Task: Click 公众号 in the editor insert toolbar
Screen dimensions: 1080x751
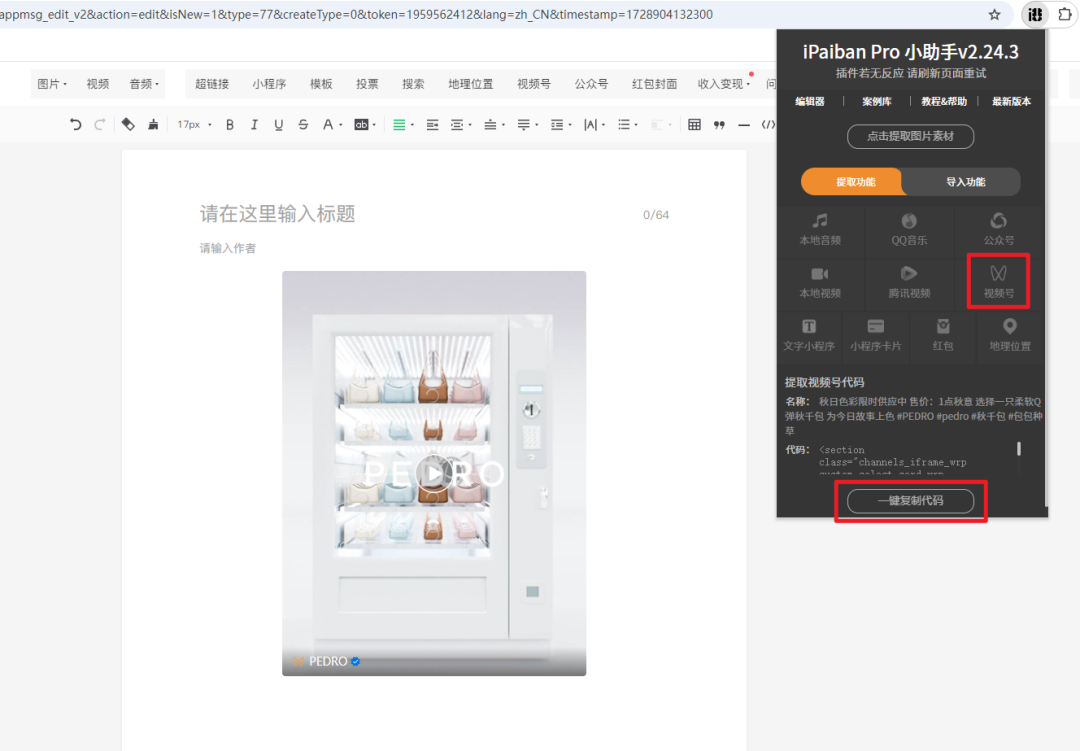Action: click(x=592, y=84)
